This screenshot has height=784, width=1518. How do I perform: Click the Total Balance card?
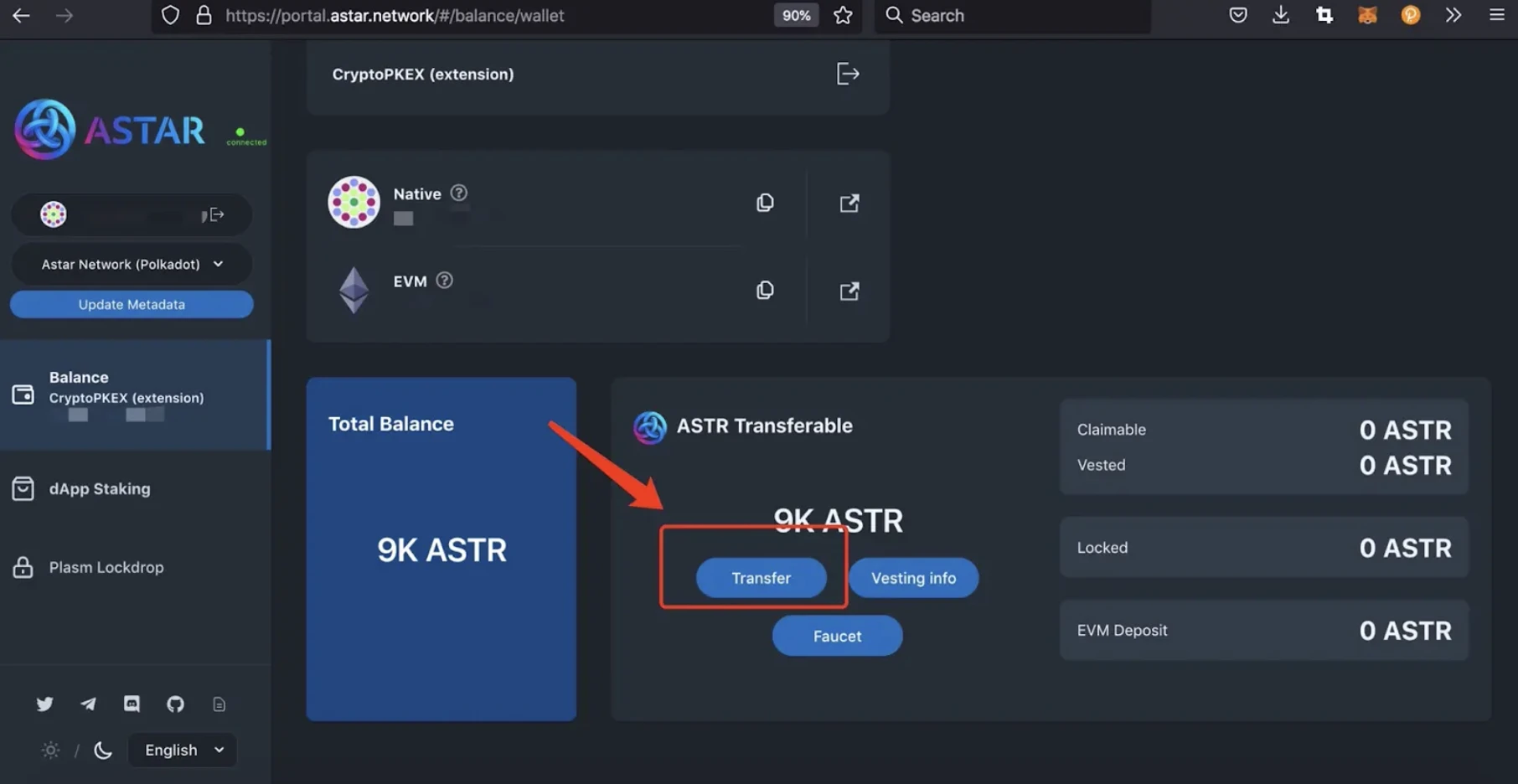pyautogui.click(x=441, y=549)
